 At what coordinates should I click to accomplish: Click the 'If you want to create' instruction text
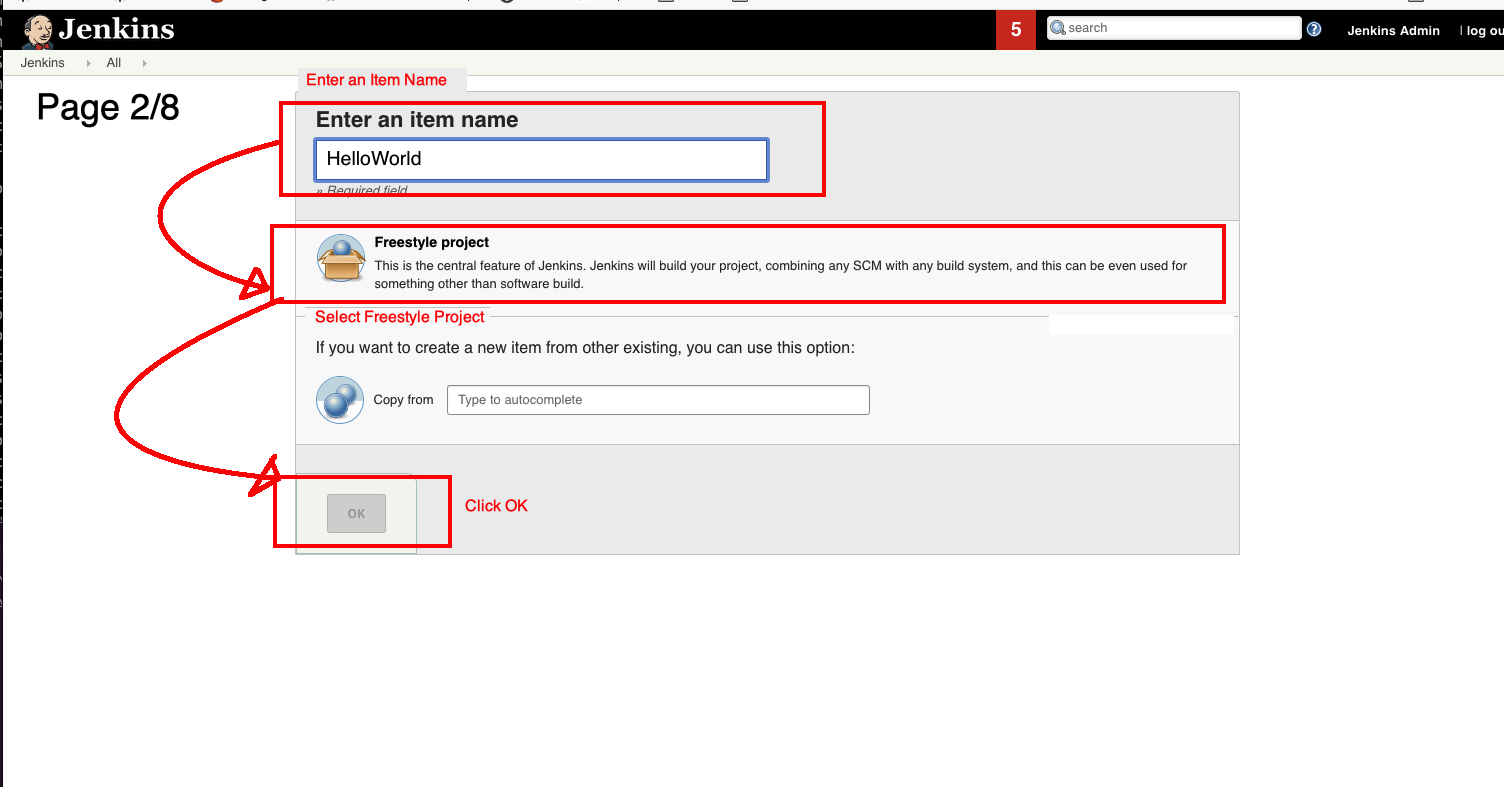(585, 348)
